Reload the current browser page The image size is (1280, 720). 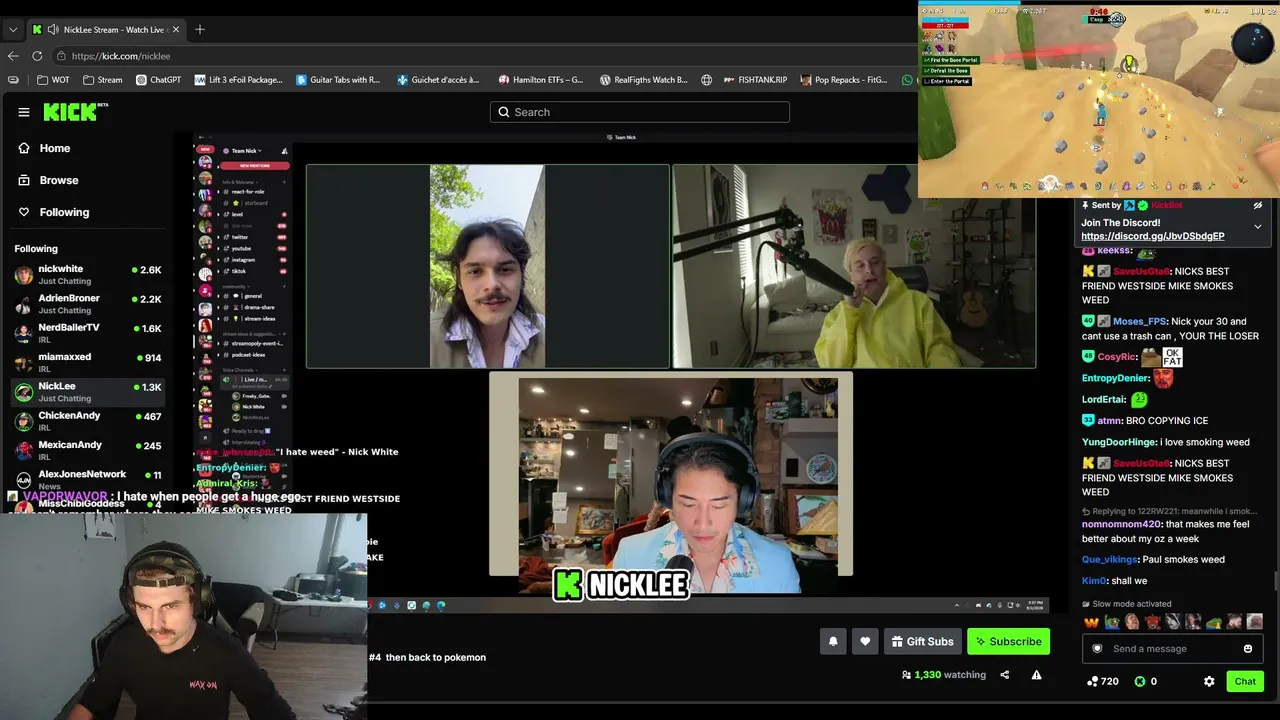pyautogui.click(x=37, y=56)
